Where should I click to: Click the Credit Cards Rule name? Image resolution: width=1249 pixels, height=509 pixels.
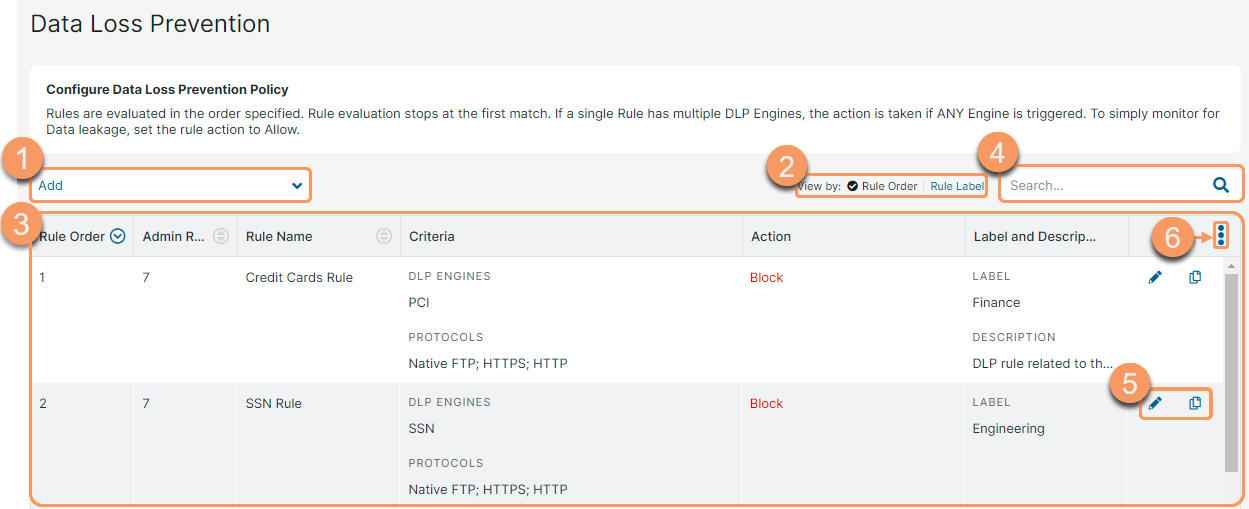(299, 277)
